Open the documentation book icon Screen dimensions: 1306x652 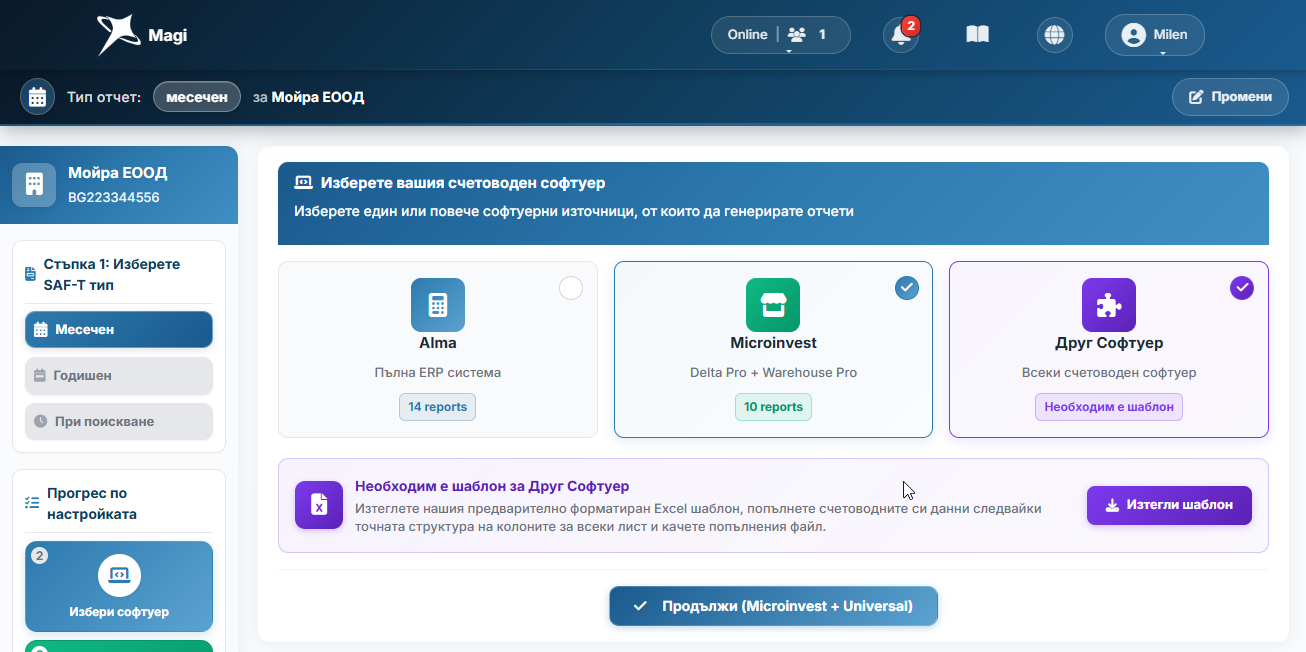[x=977, y=35]
